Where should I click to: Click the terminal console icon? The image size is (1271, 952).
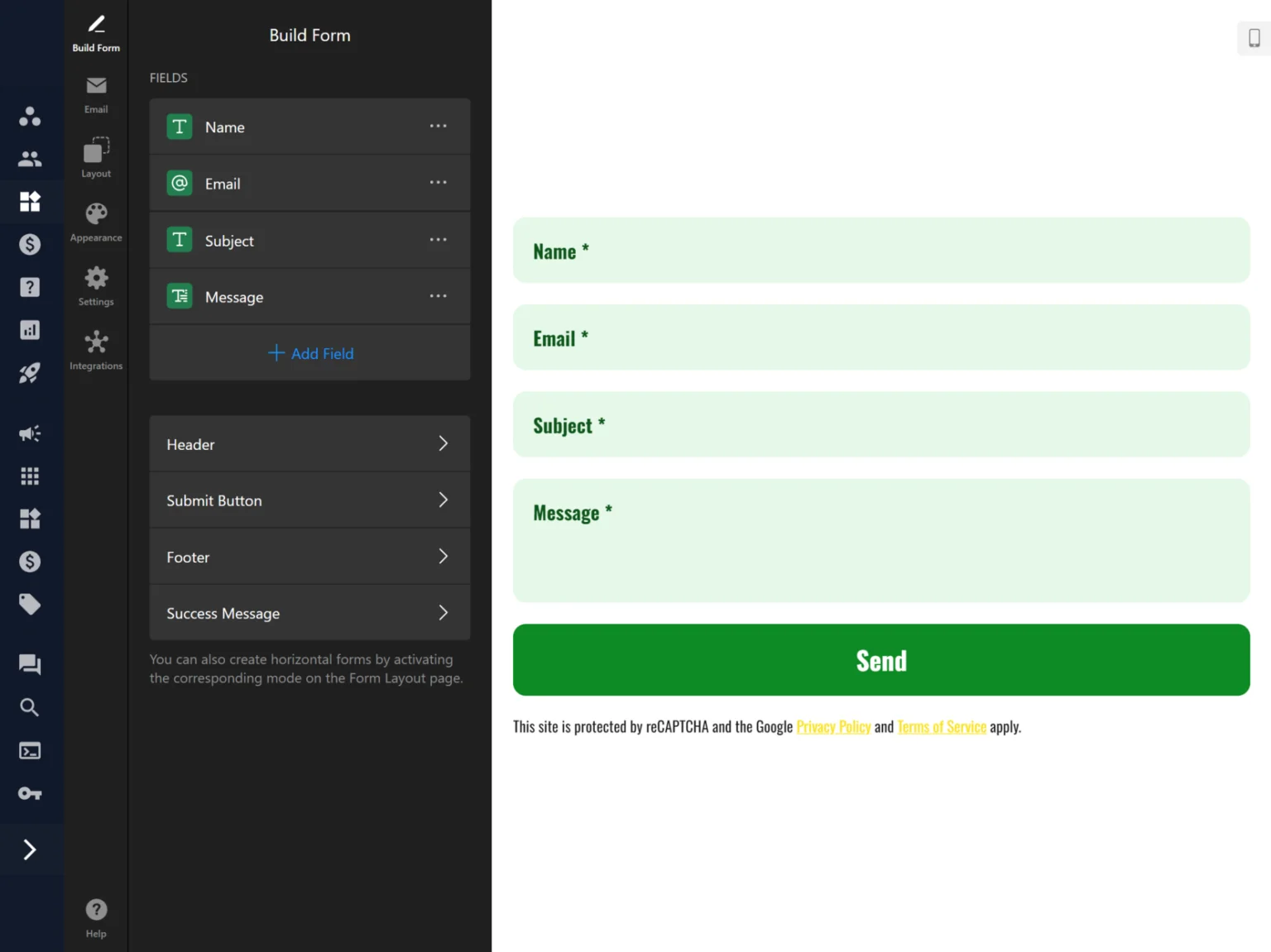(31, 750)
